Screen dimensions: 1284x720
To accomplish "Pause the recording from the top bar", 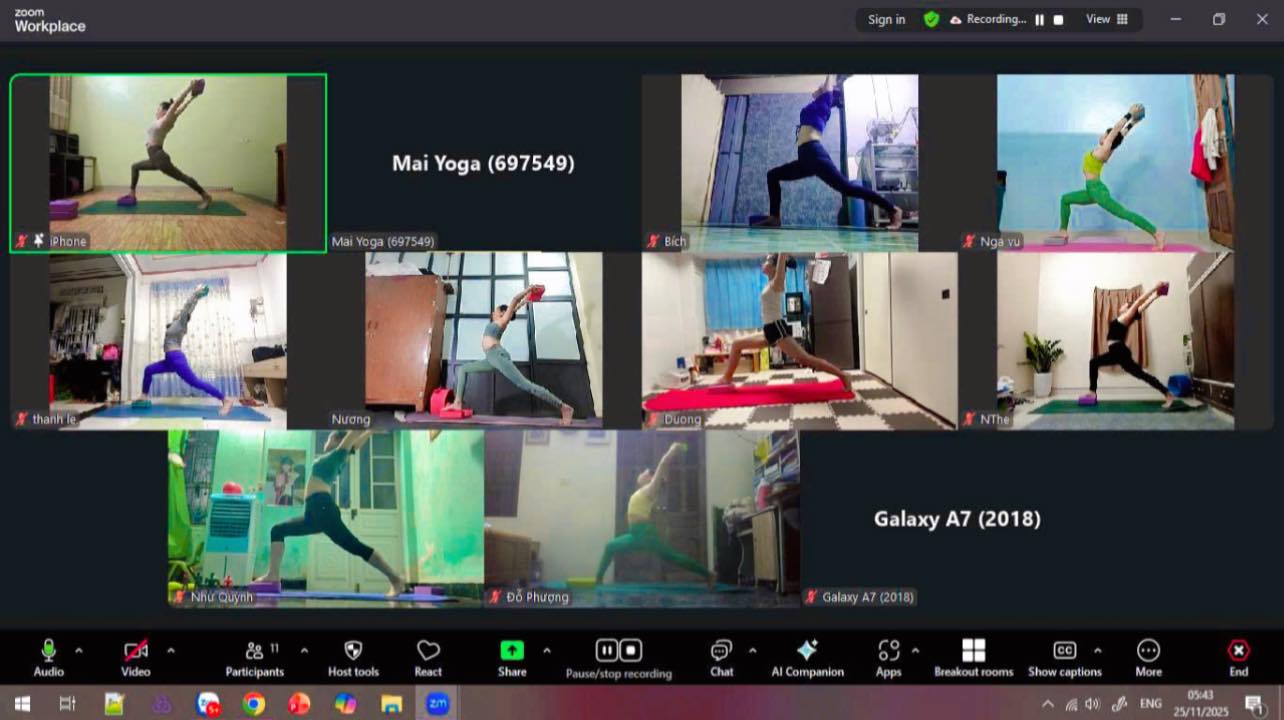I will tap(1039, 19).
